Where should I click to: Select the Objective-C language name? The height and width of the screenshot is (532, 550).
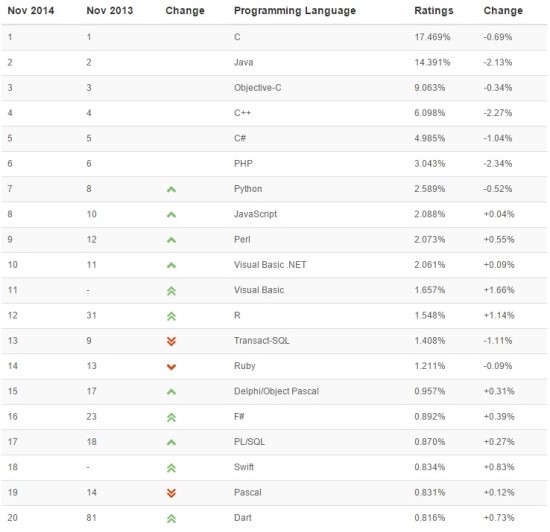pyautogui.click(x=258, y=88)
